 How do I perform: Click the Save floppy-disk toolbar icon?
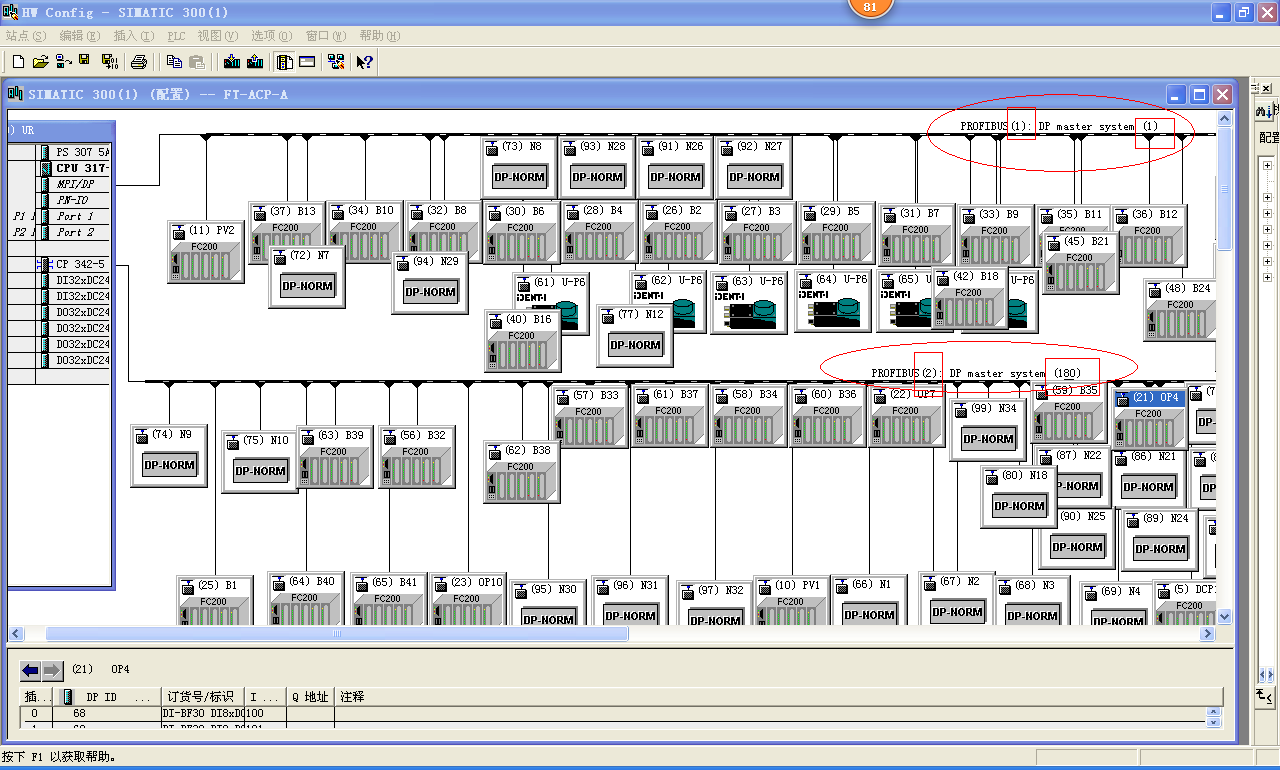(x=85, y=62)
